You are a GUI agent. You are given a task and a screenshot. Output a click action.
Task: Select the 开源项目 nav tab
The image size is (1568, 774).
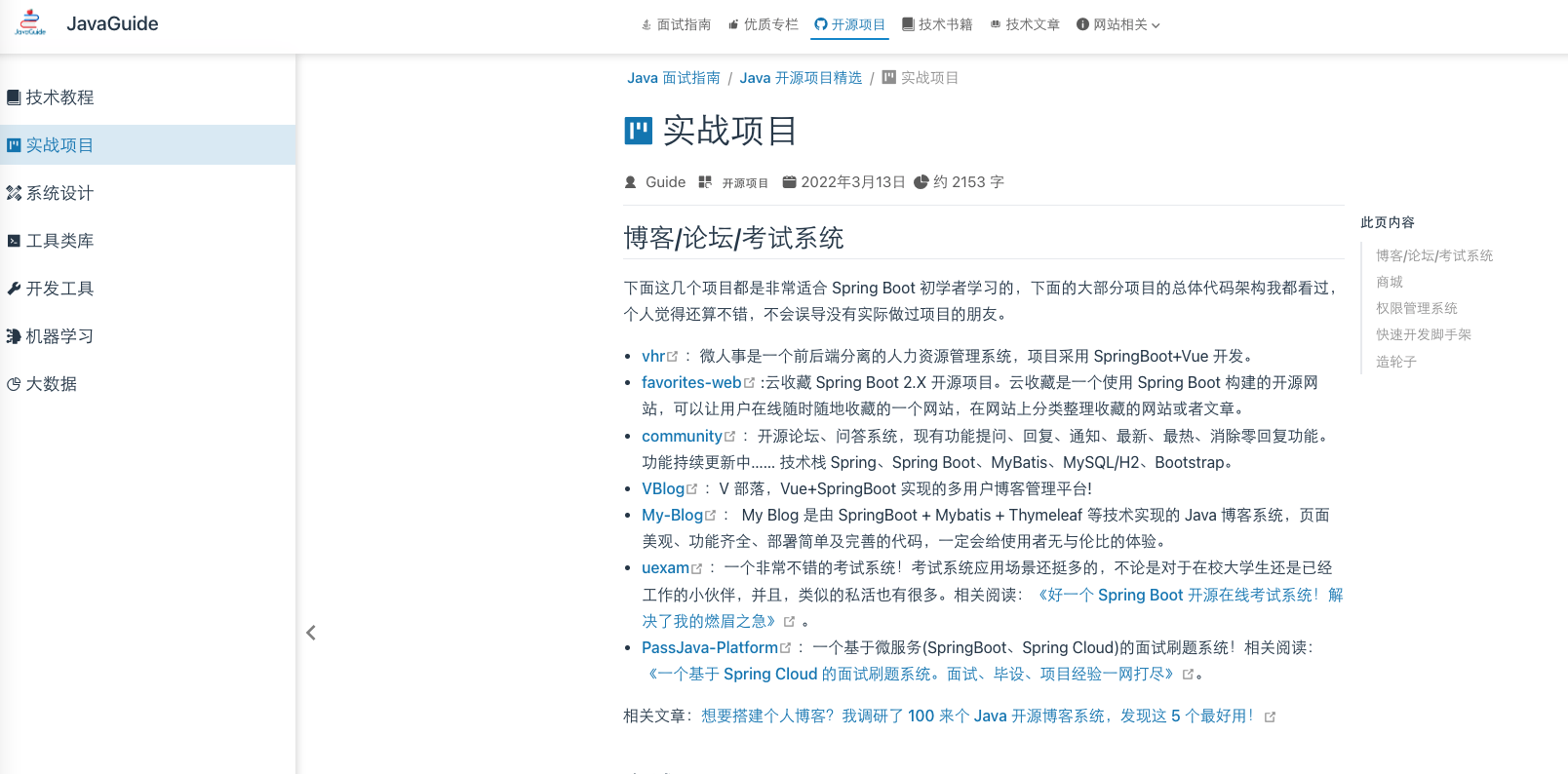point(849,24)
